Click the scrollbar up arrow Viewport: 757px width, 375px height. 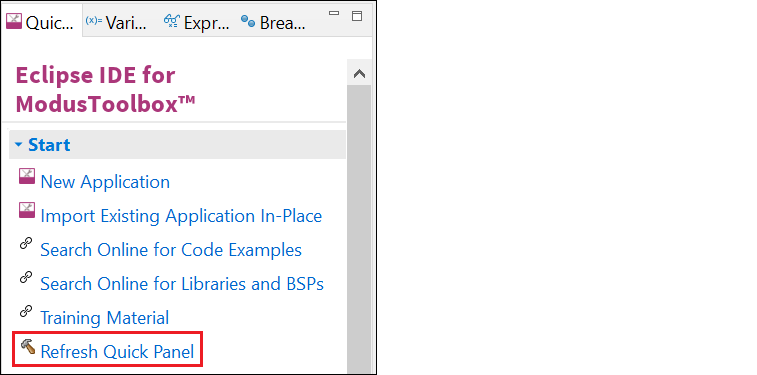click(x=359, y=74)
